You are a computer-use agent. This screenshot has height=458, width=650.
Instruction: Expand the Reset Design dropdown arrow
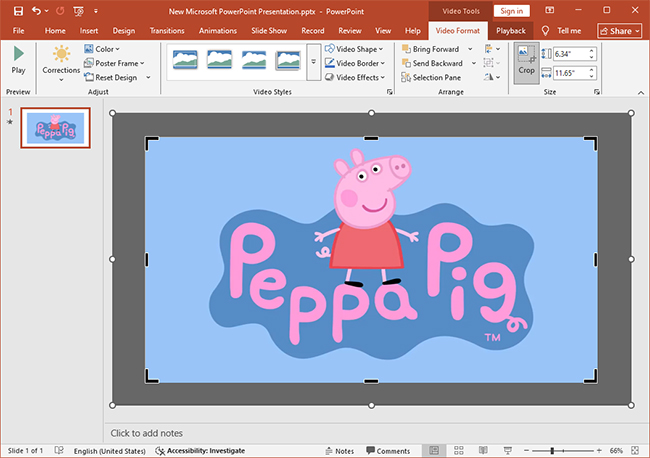(x=148, y=78)
